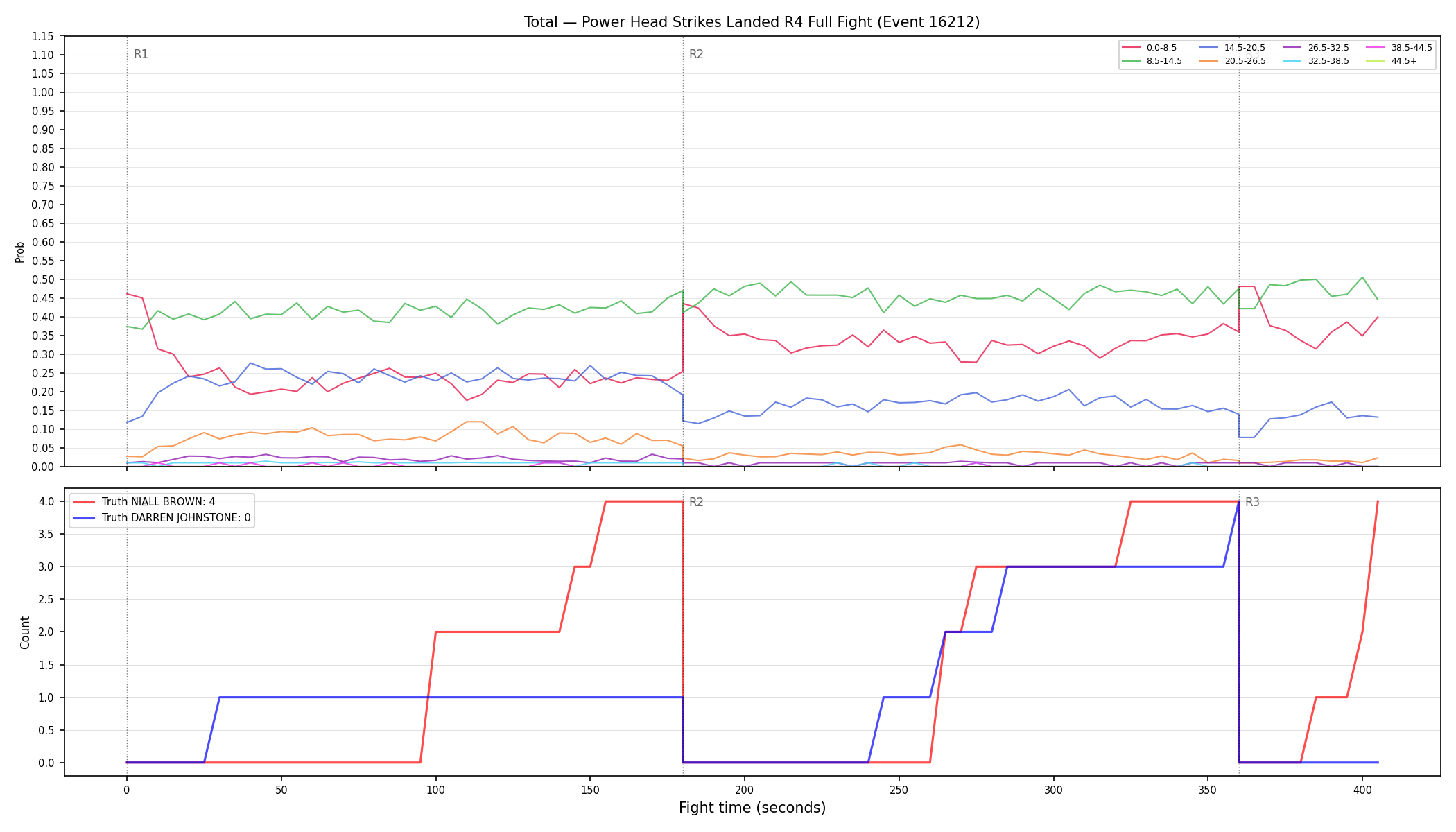1456x832 pixels.
Task: Click the R2 label in the count chart
Action: coord(696,503)
